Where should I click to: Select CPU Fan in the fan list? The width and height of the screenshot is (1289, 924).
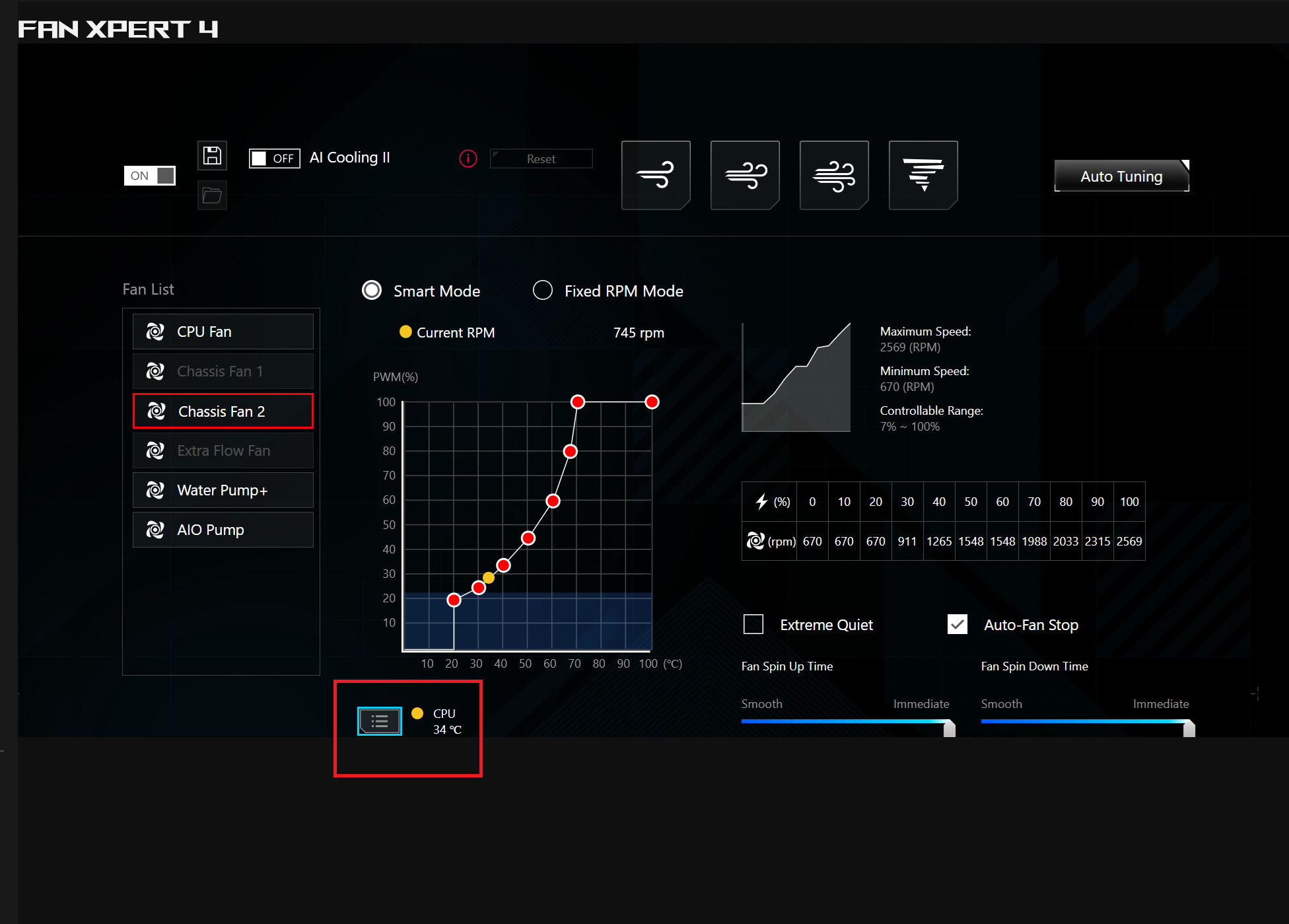pos(223,332)
